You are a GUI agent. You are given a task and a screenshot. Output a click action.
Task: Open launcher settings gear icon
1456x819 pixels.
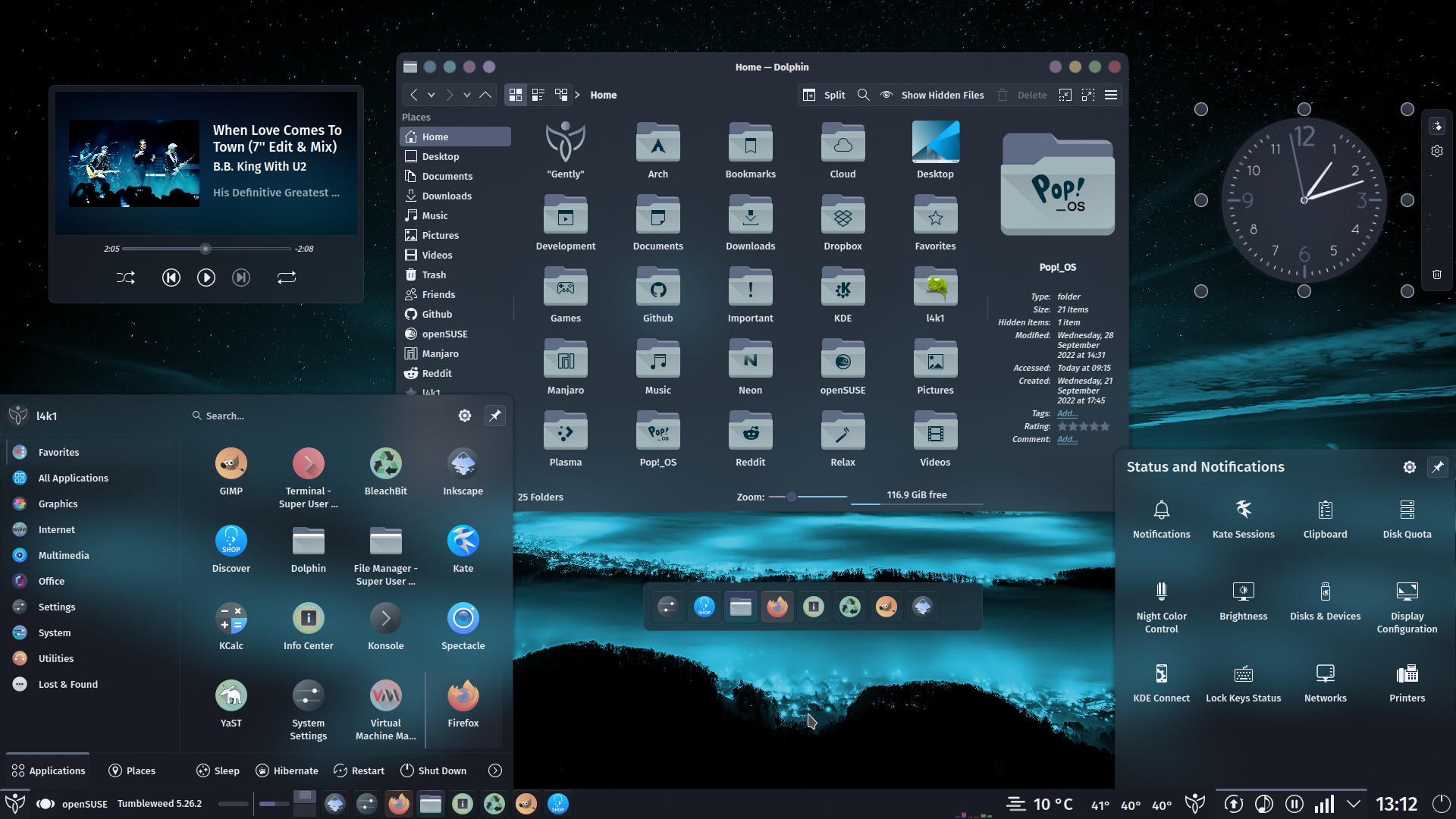tap(465, 416)
